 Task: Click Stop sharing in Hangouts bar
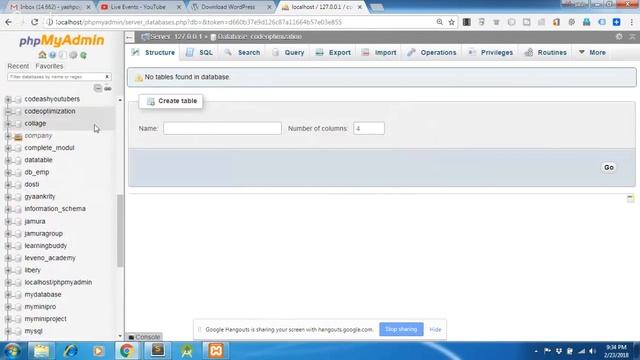[x=401, y=329]
